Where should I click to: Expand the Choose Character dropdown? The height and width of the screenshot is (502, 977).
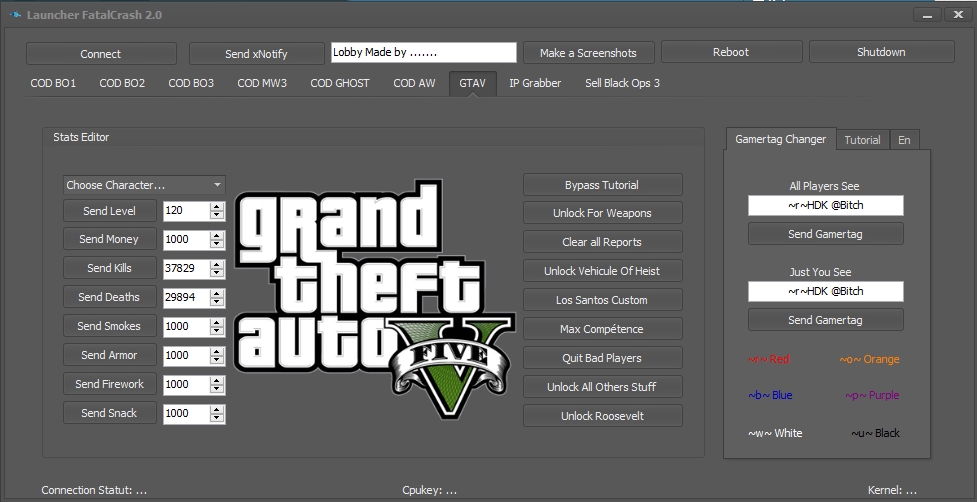pos(144,185)
